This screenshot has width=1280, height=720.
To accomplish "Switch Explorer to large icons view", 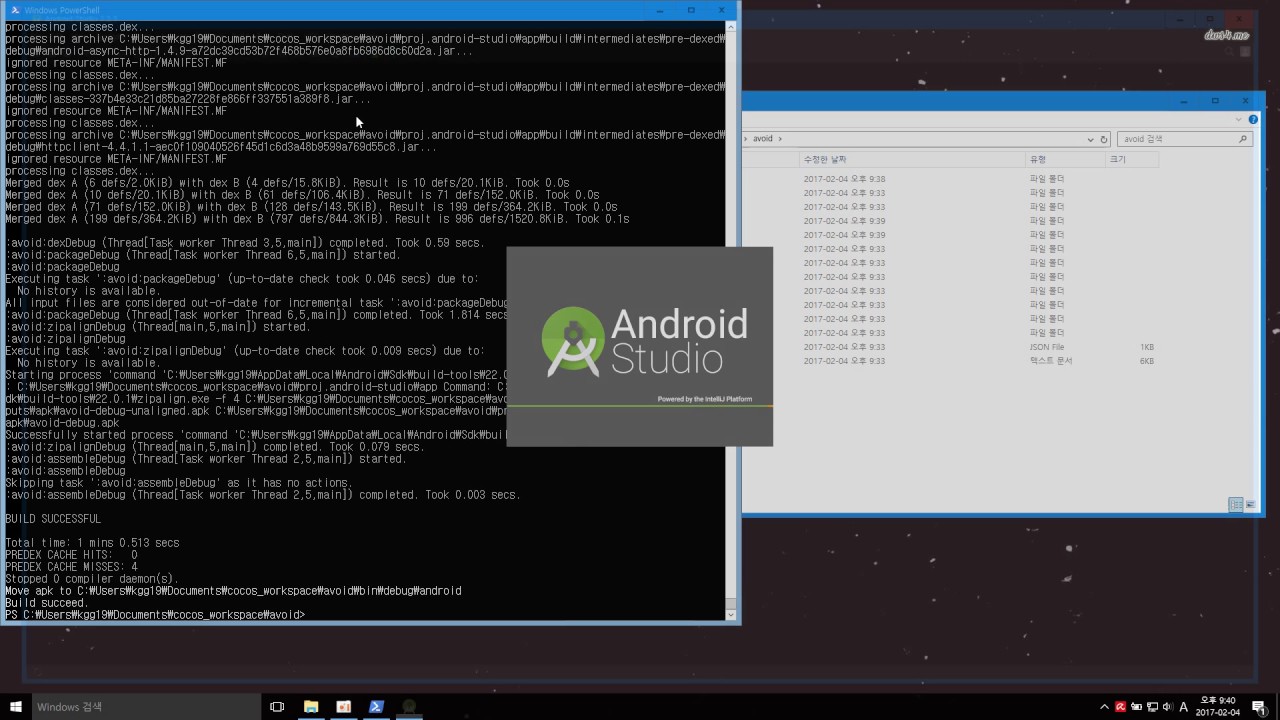I will coord(1251,505).
